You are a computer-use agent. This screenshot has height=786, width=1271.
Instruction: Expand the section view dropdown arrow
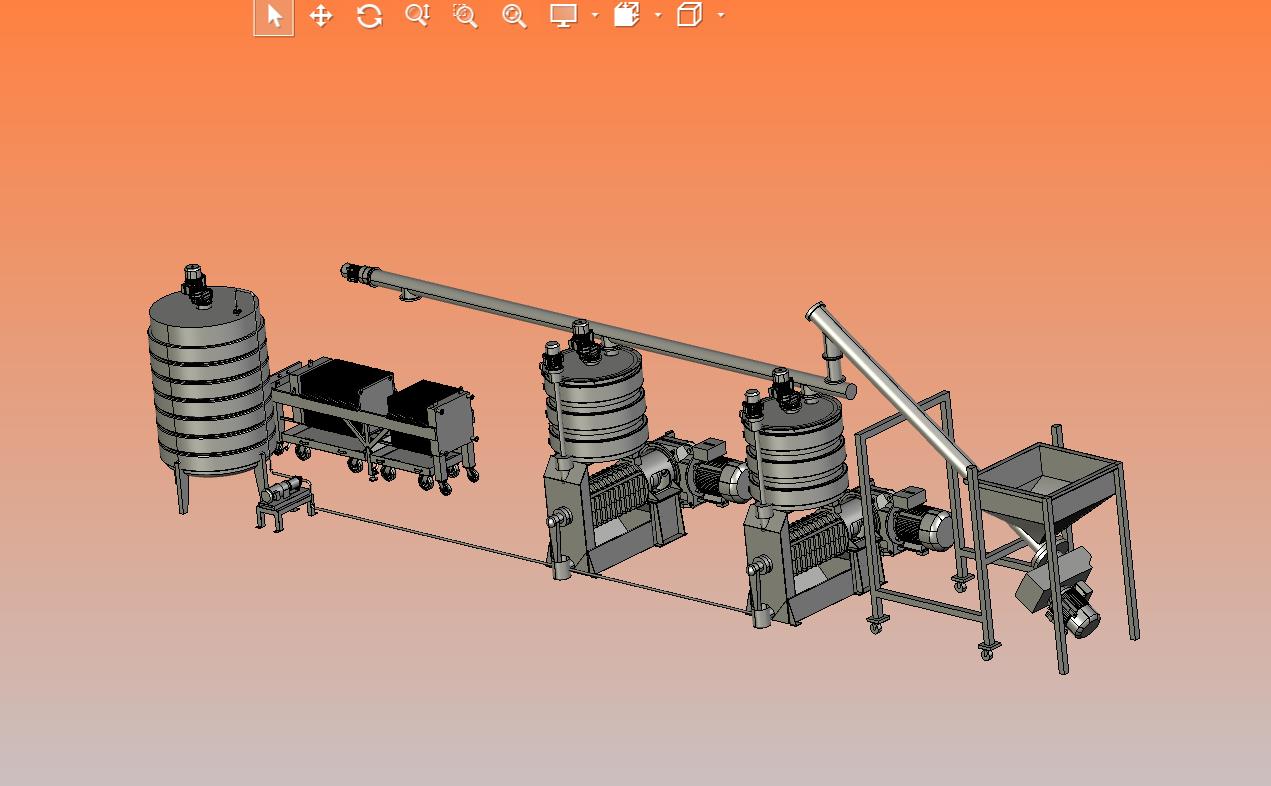click(x=658, y=15)
